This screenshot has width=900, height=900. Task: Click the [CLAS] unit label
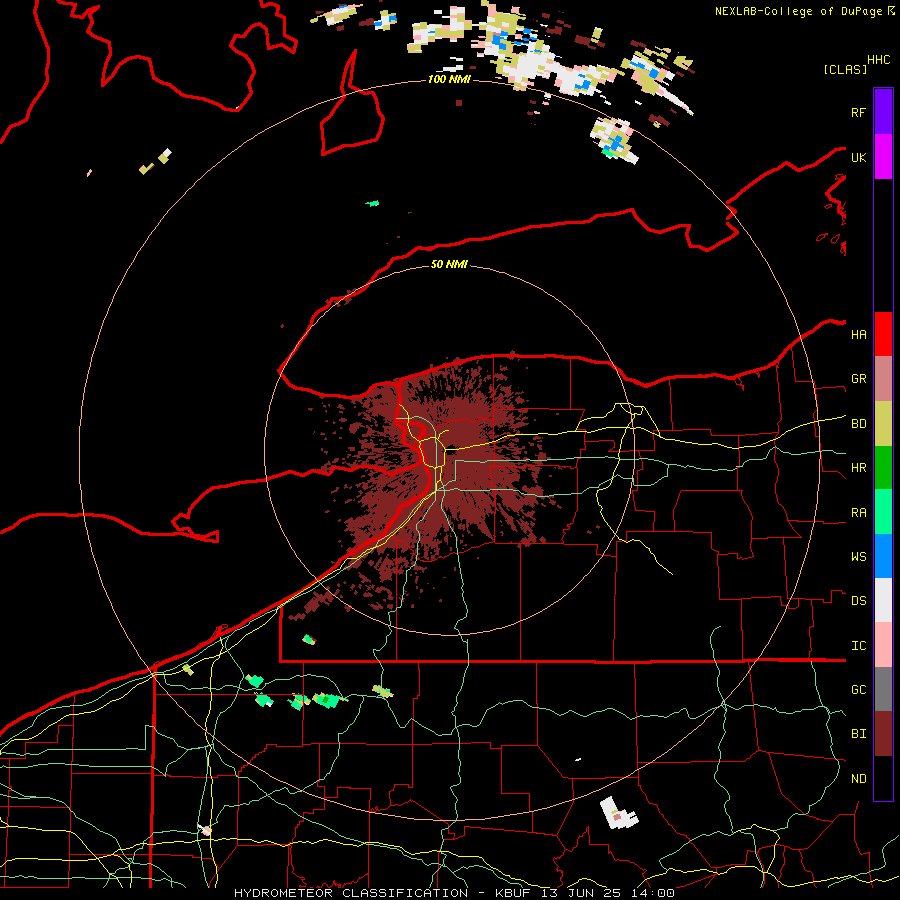point(845,69)
